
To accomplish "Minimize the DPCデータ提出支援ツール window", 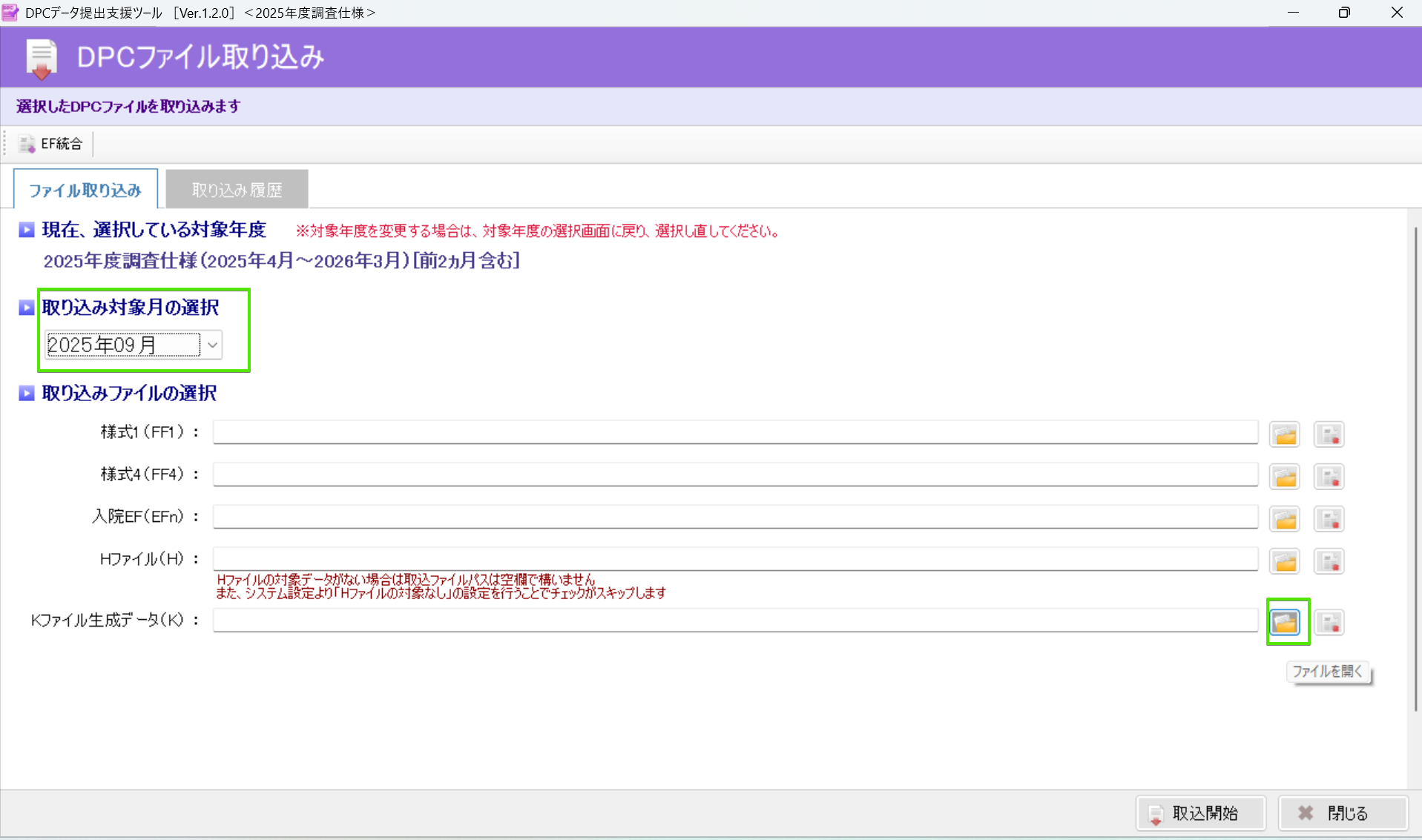I will pos(1293,13).
